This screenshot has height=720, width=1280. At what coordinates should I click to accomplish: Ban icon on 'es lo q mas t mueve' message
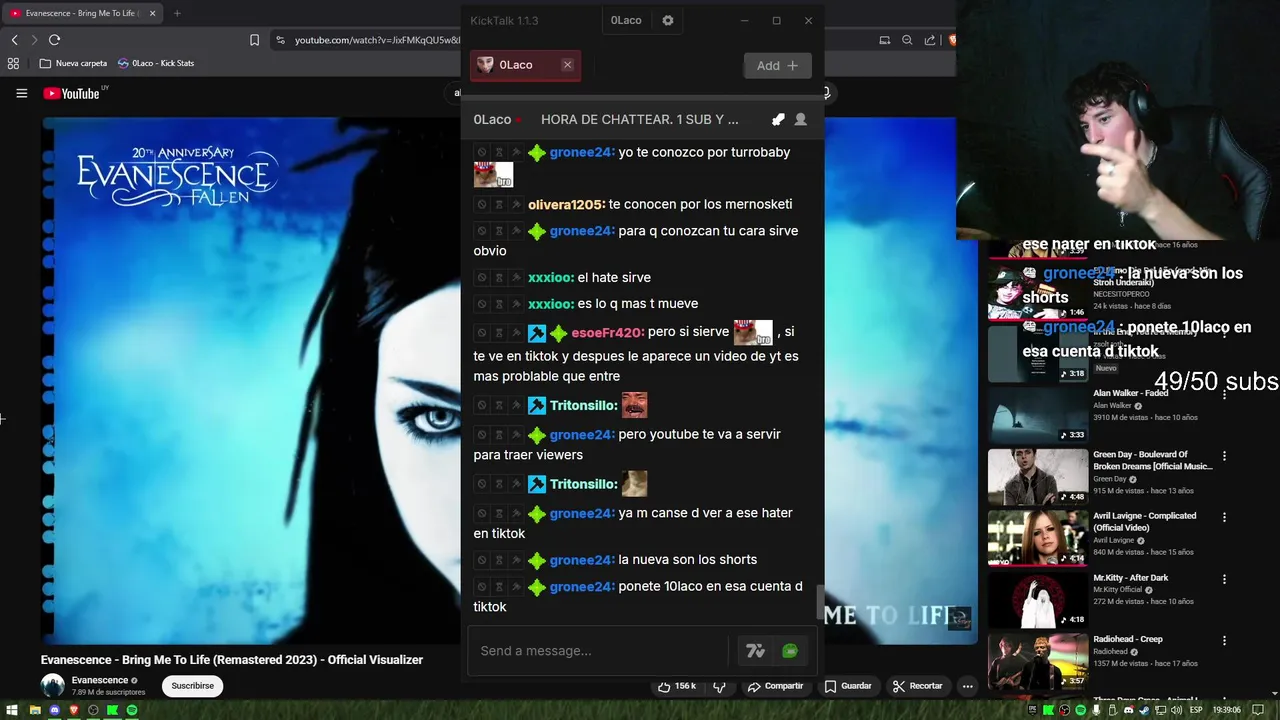point(481,304)
